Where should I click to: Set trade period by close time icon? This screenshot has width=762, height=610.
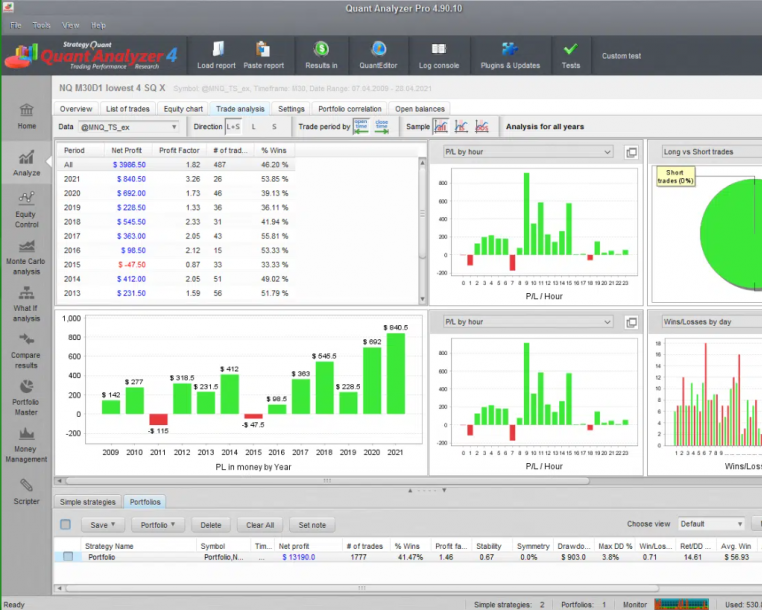[381, 126]
